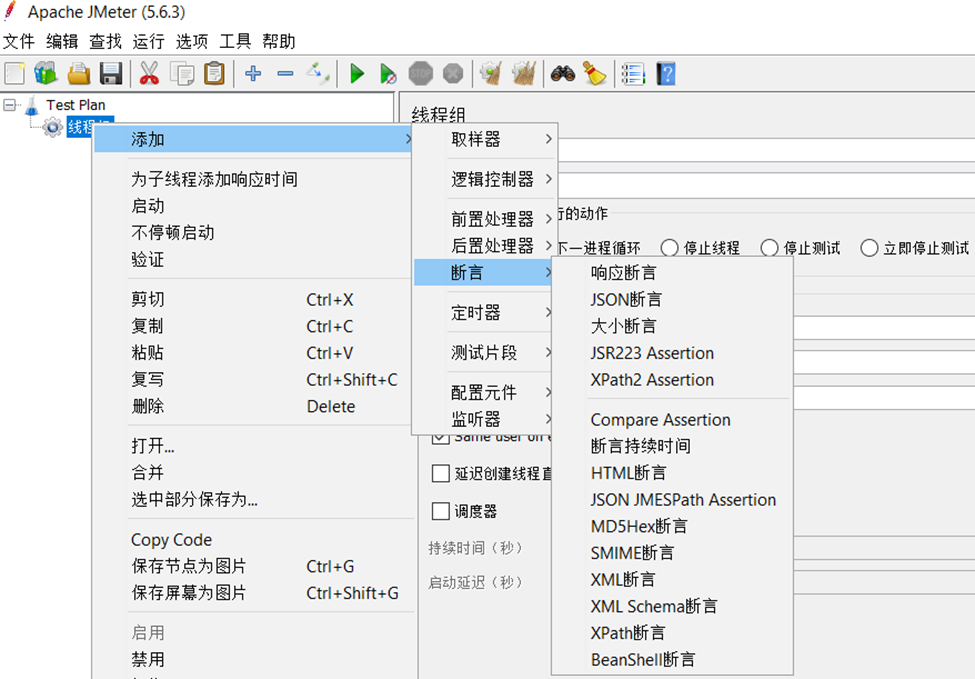The height and width of the screenshot is (679, 975).
Task: Open the 编辑 menu
Action: (x=62, y=42)
